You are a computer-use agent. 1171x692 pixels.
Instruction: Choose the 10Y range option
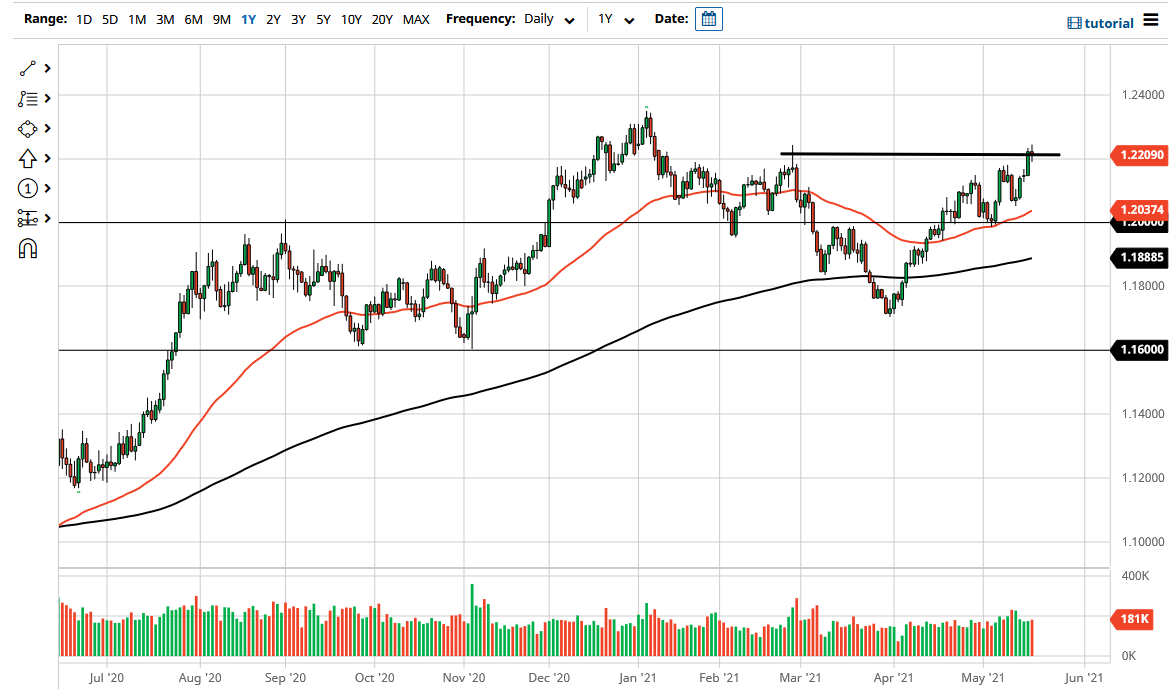[351, 19]
